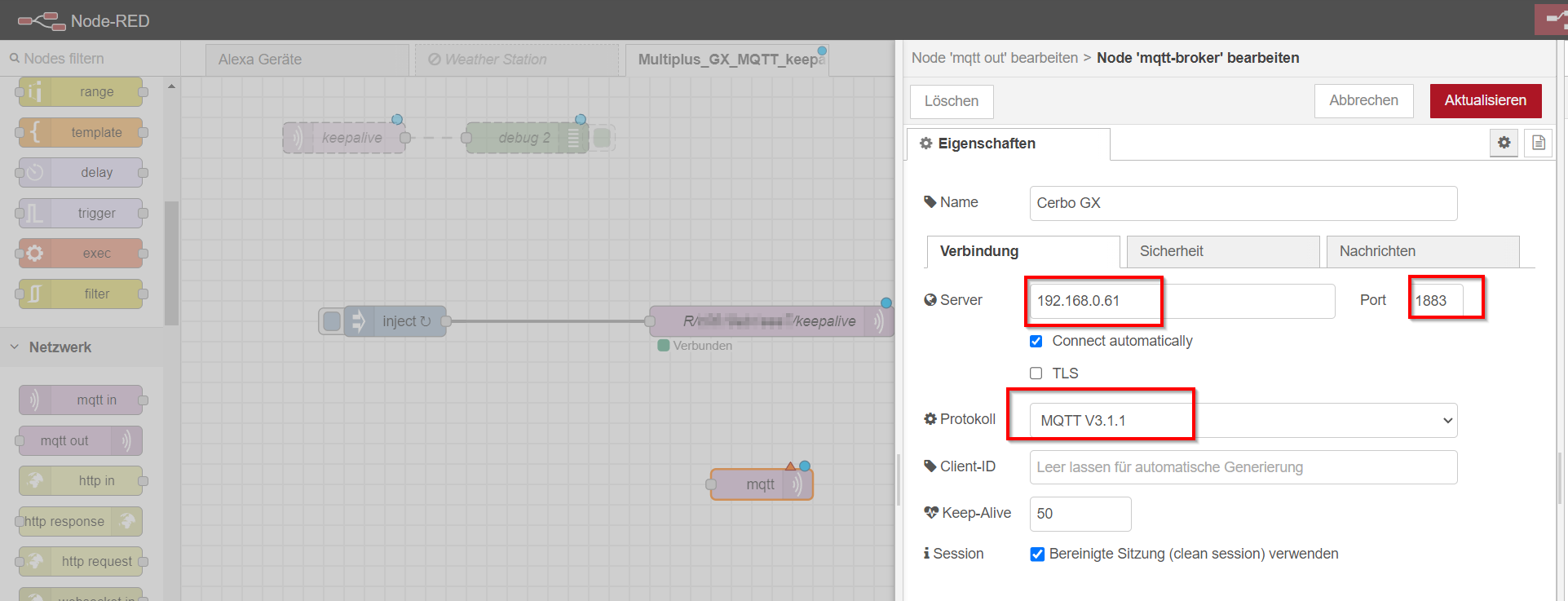Open node description document icon
This screenshot has width=1568, height=601.
point(1538,143)
